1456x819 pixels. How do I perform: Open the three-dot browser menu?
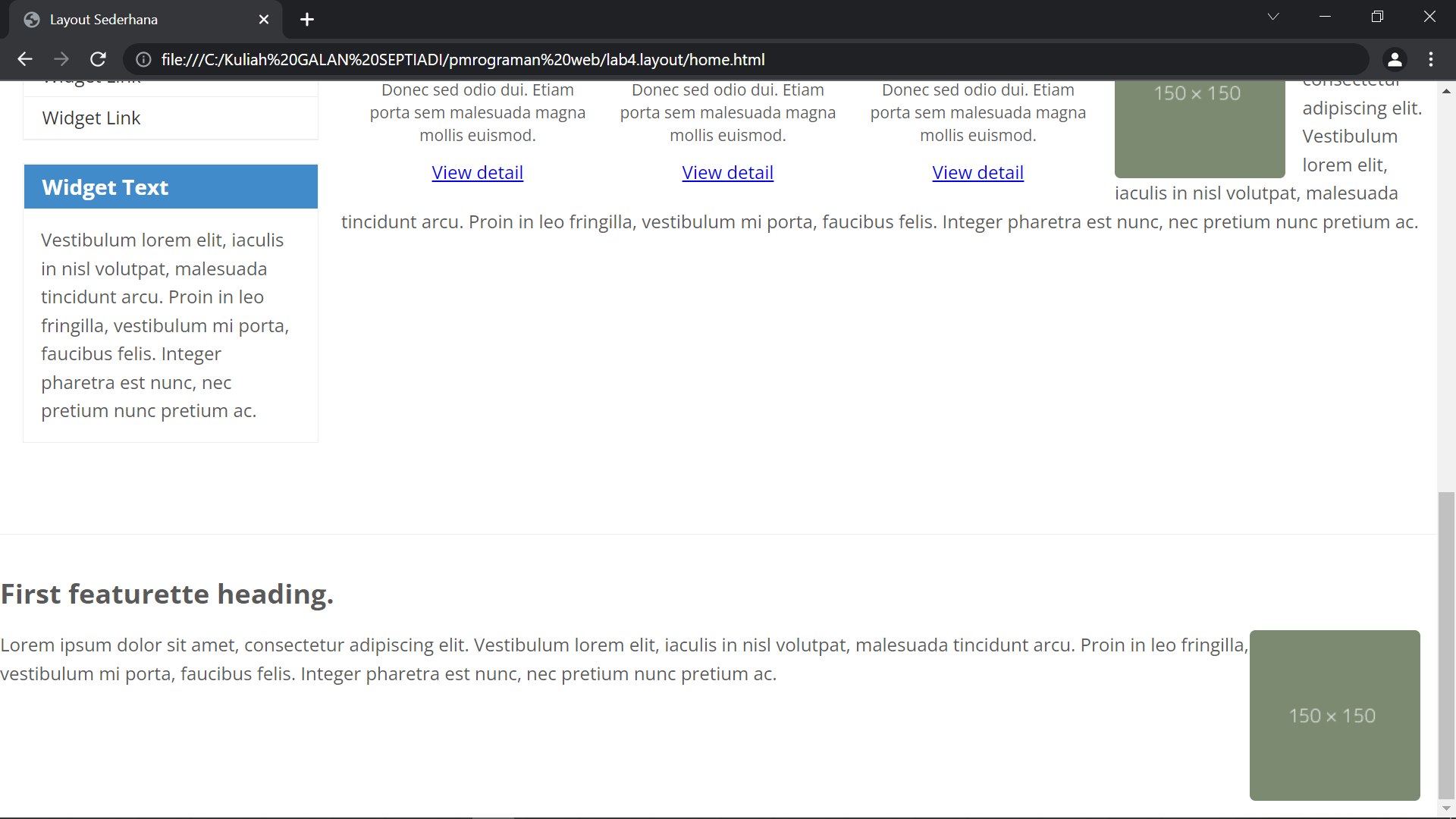(x=1432, y=59)
